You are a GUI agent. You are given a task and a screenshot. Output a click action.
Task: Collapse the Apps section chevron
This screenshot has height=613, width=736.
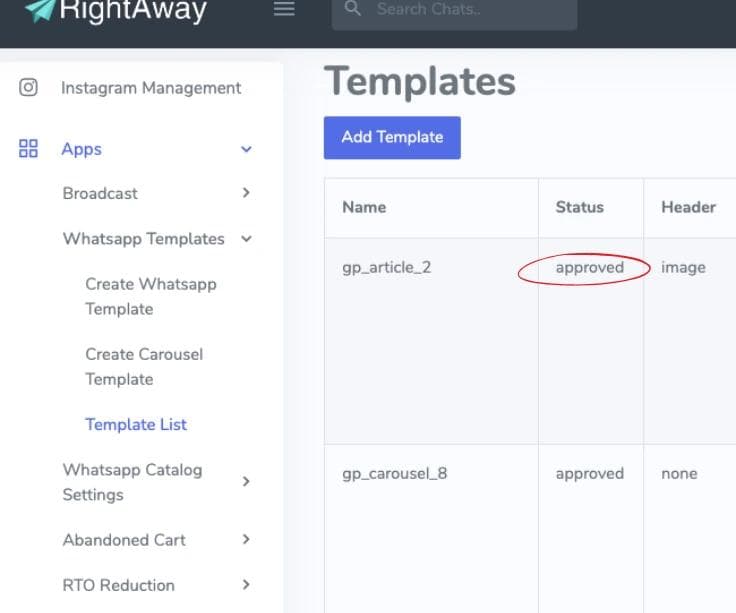pos(246,150)
